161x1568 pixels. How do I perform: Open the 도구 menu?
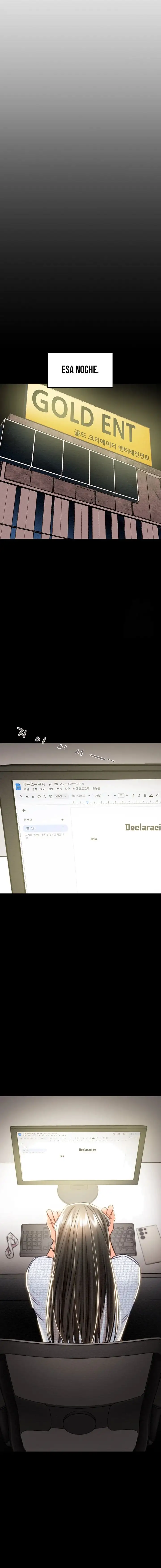tap(68, 789)
